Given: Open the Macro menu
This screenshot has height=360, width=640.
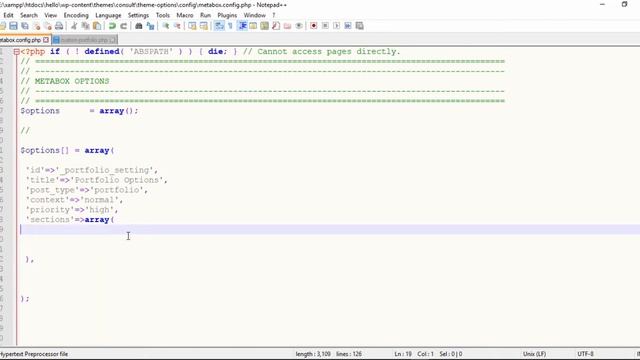Looking at the screenshot, I should (x=185, y=15).
